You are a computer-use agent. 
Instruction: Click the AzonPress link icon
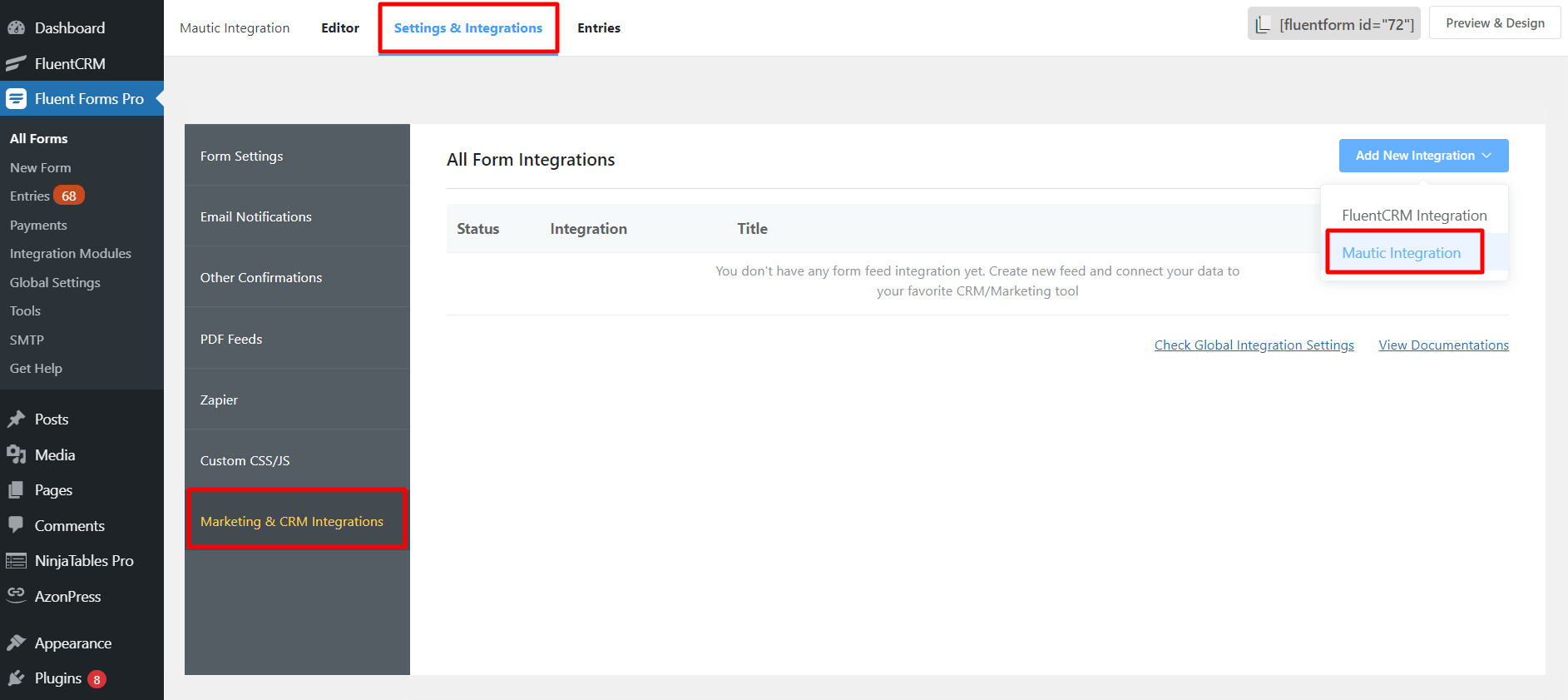click(x=16, y=594)
